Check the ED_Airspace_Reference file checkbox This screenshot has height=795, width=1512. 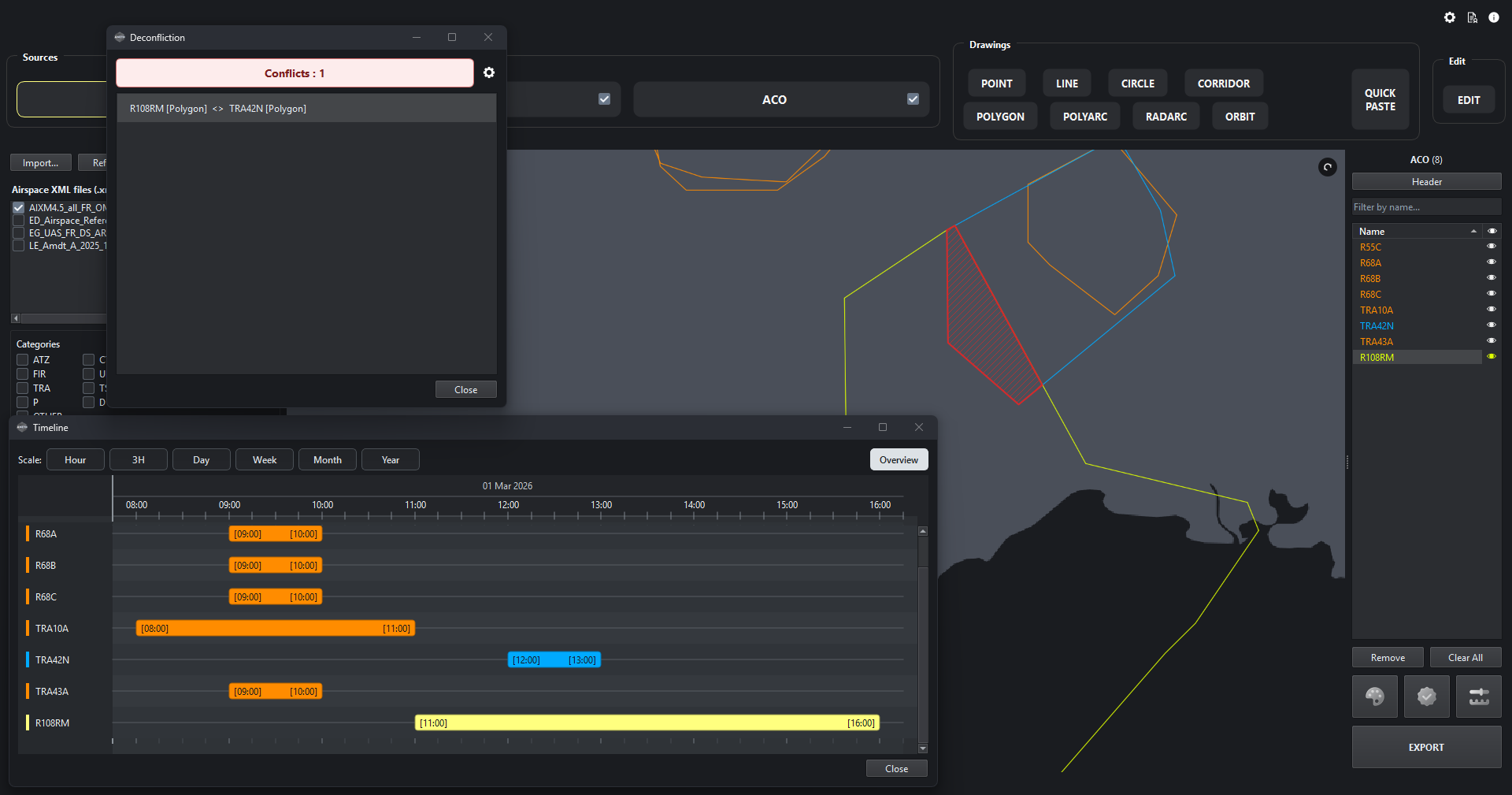pyautogui.click(x=19, y=221)
